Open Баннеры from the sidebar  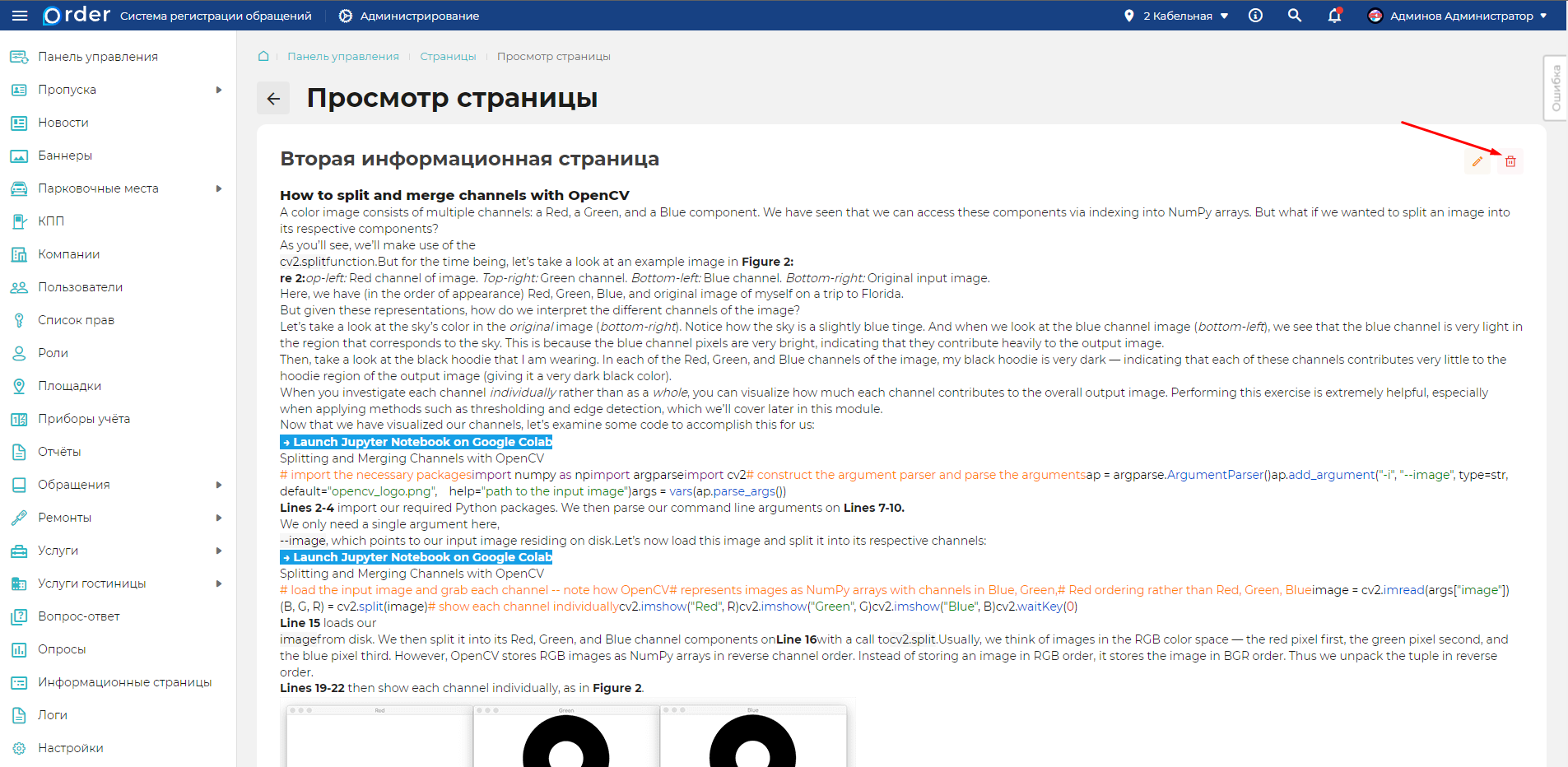(63, 155)
